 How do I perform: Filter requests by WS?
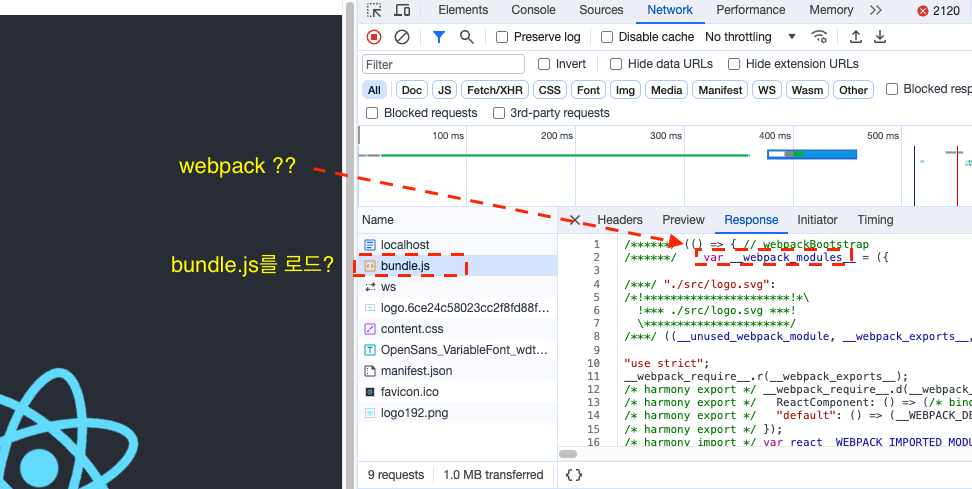point(767,90)
